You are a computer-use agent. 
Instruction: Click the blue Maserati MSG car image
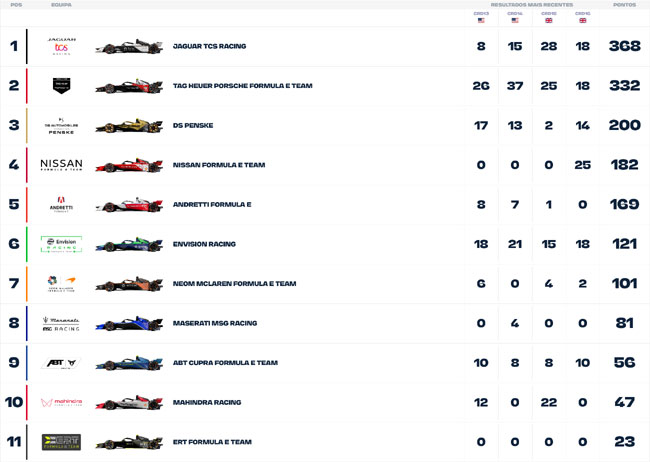click(x=129, y=324)
